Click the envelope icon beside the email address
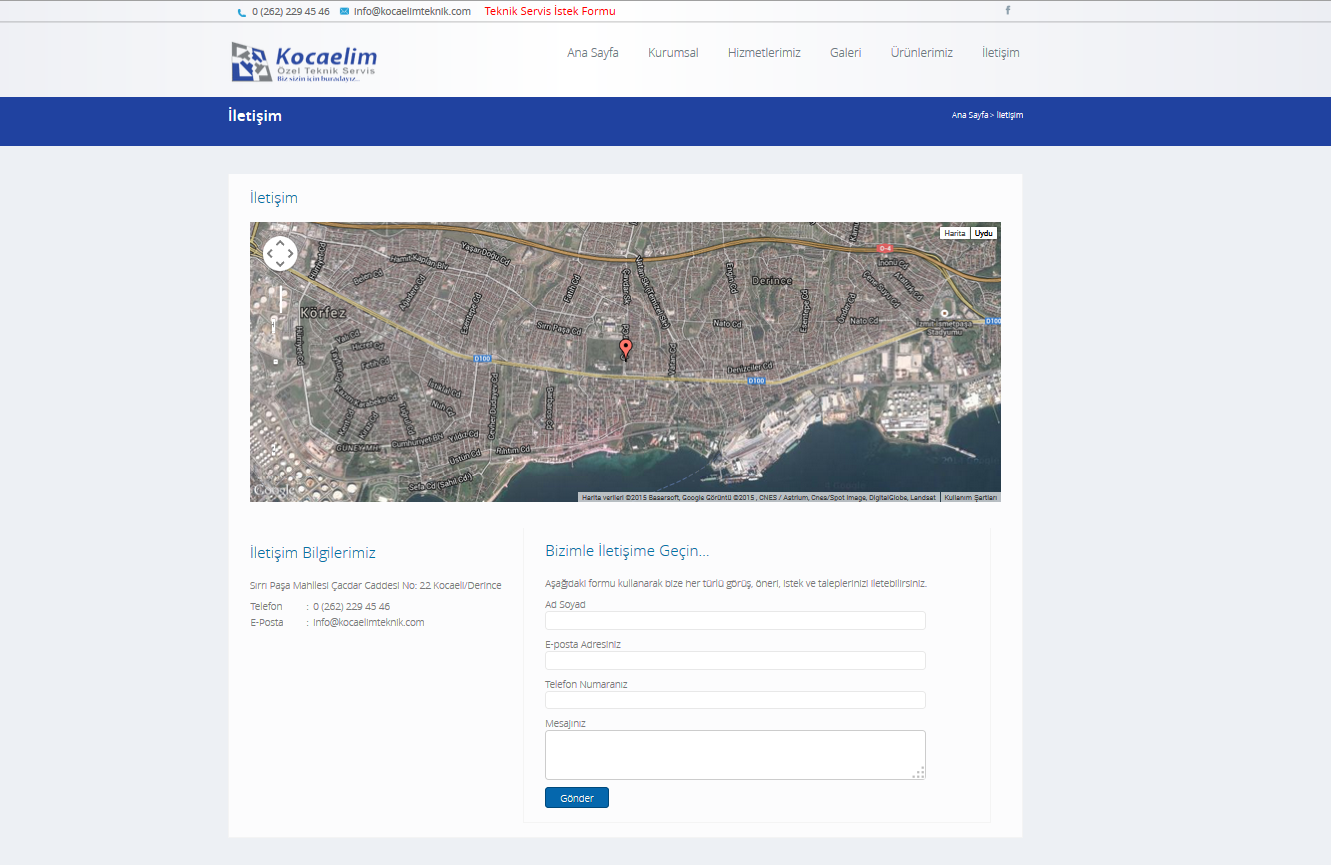Screen dimensions: 1331x865 click(x=344, y=11)
